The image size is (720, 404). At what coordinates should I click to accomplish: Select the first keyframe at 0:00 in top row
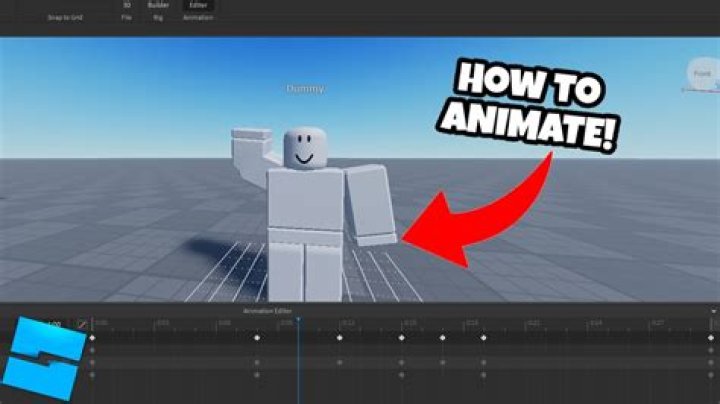[x=93, y=338]
